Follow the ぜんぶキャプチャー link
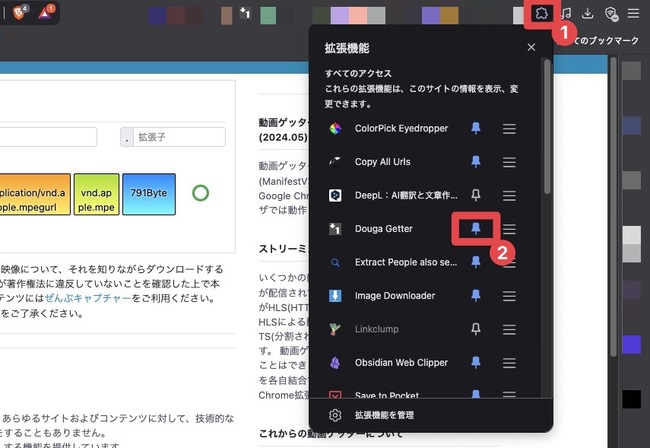The width and height of the screenshot is (650, 448). (x=87, y=298)
